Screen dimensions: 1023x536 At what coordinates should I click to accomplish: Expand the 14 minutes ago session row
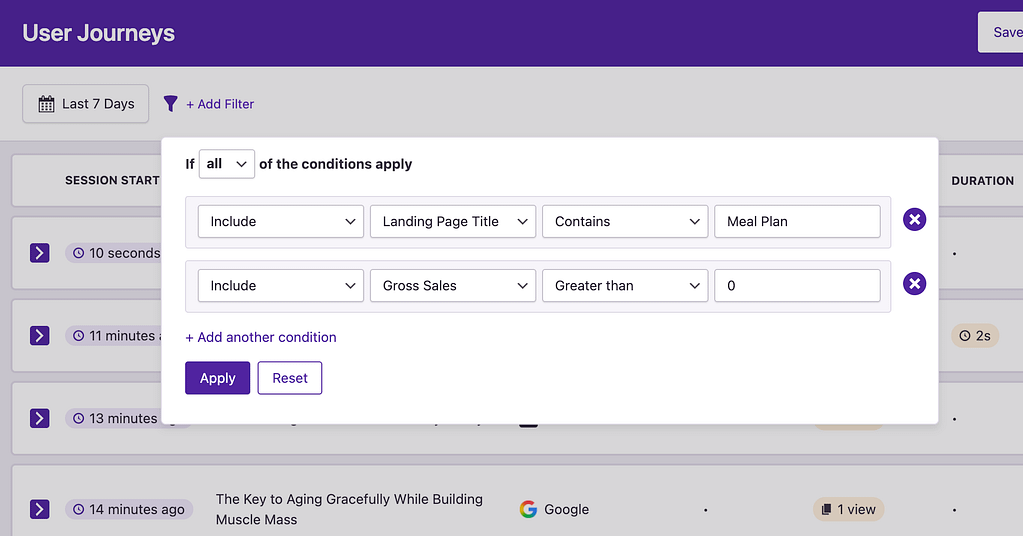coord(40,509)
